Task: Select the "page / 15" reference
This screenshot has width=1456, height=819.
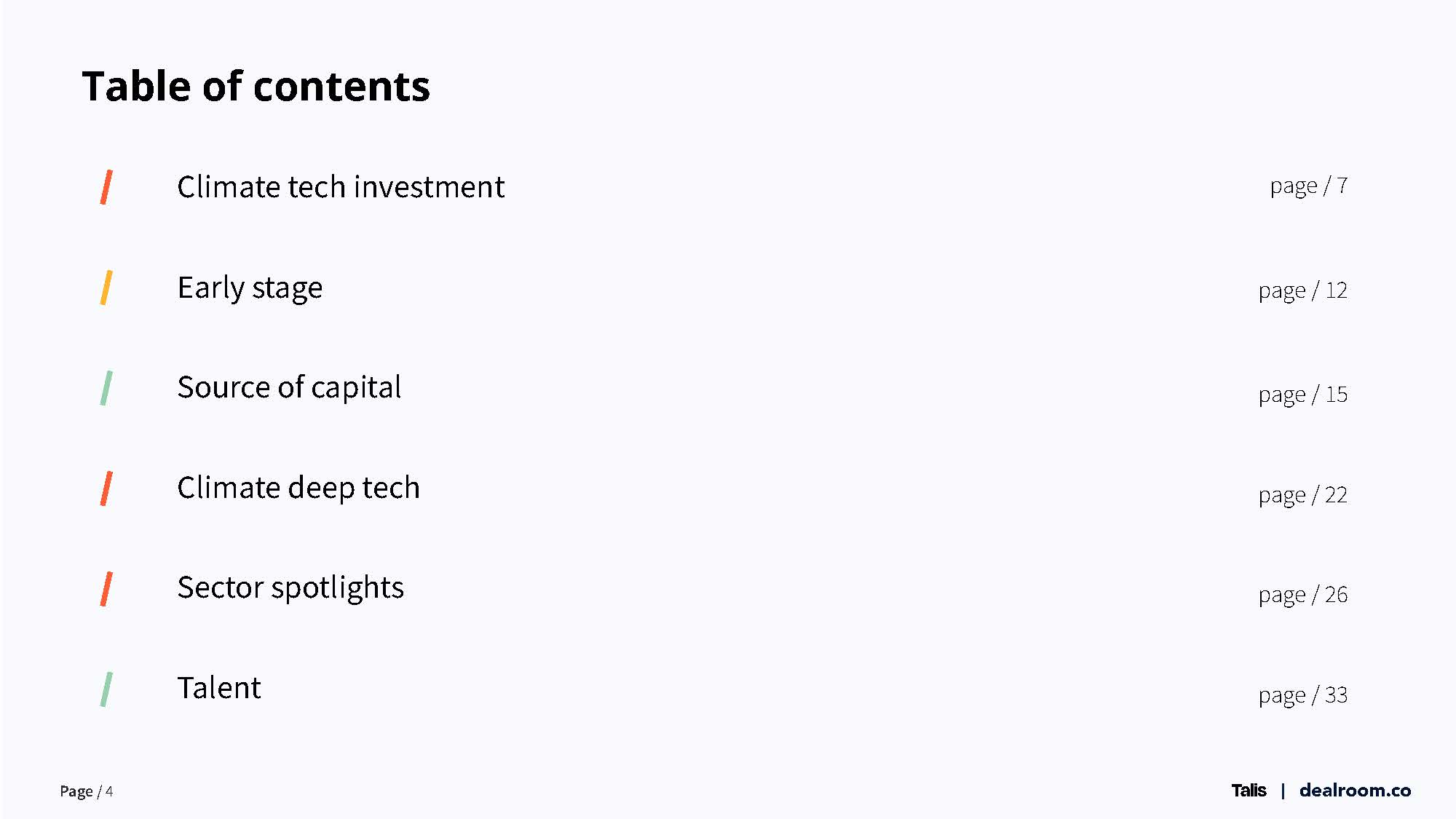Action: [1302, 395]
